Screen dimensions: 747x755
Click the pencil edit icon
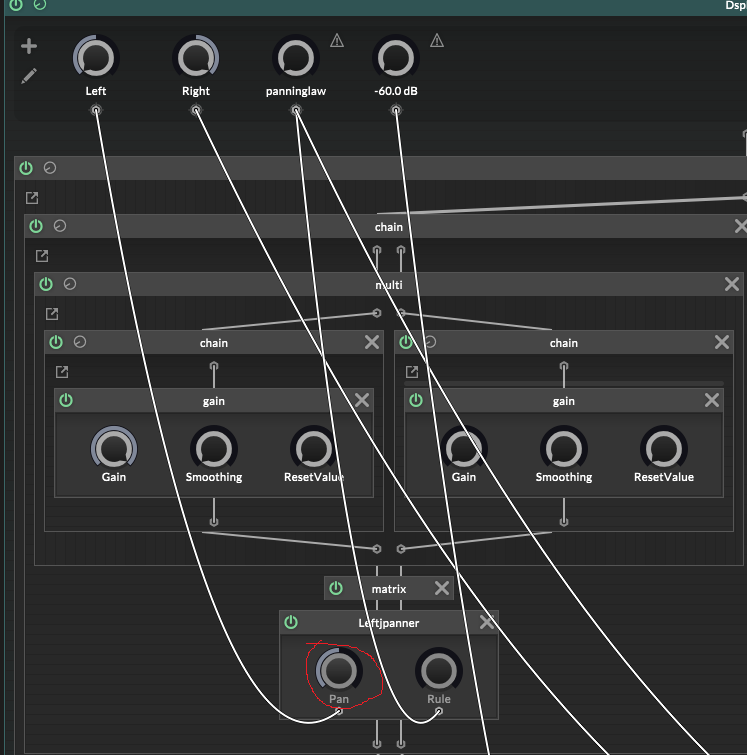tap(29, 76)
